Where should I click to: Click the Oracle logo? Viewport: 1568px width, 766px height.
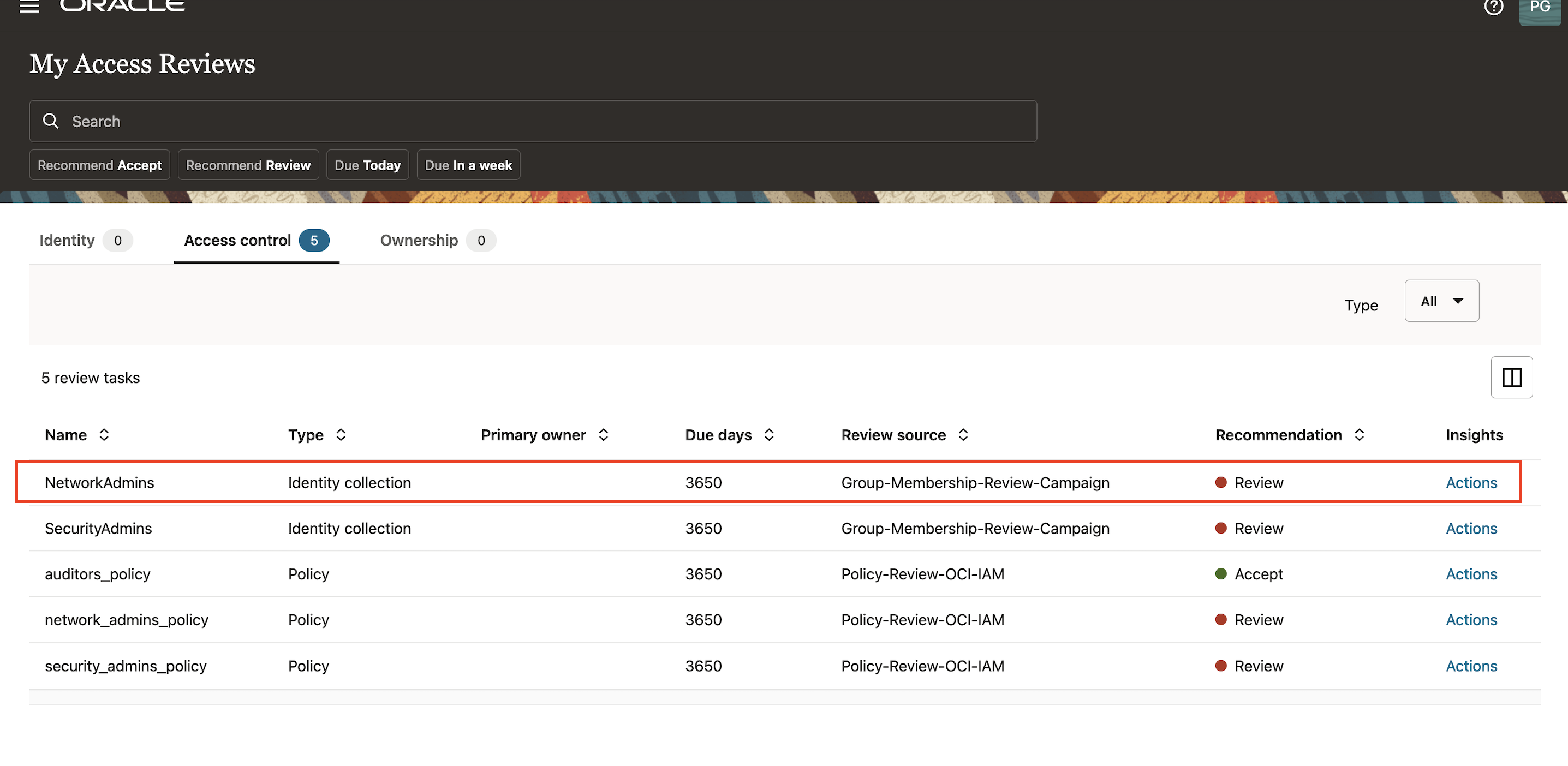click(x=121, y=5)
